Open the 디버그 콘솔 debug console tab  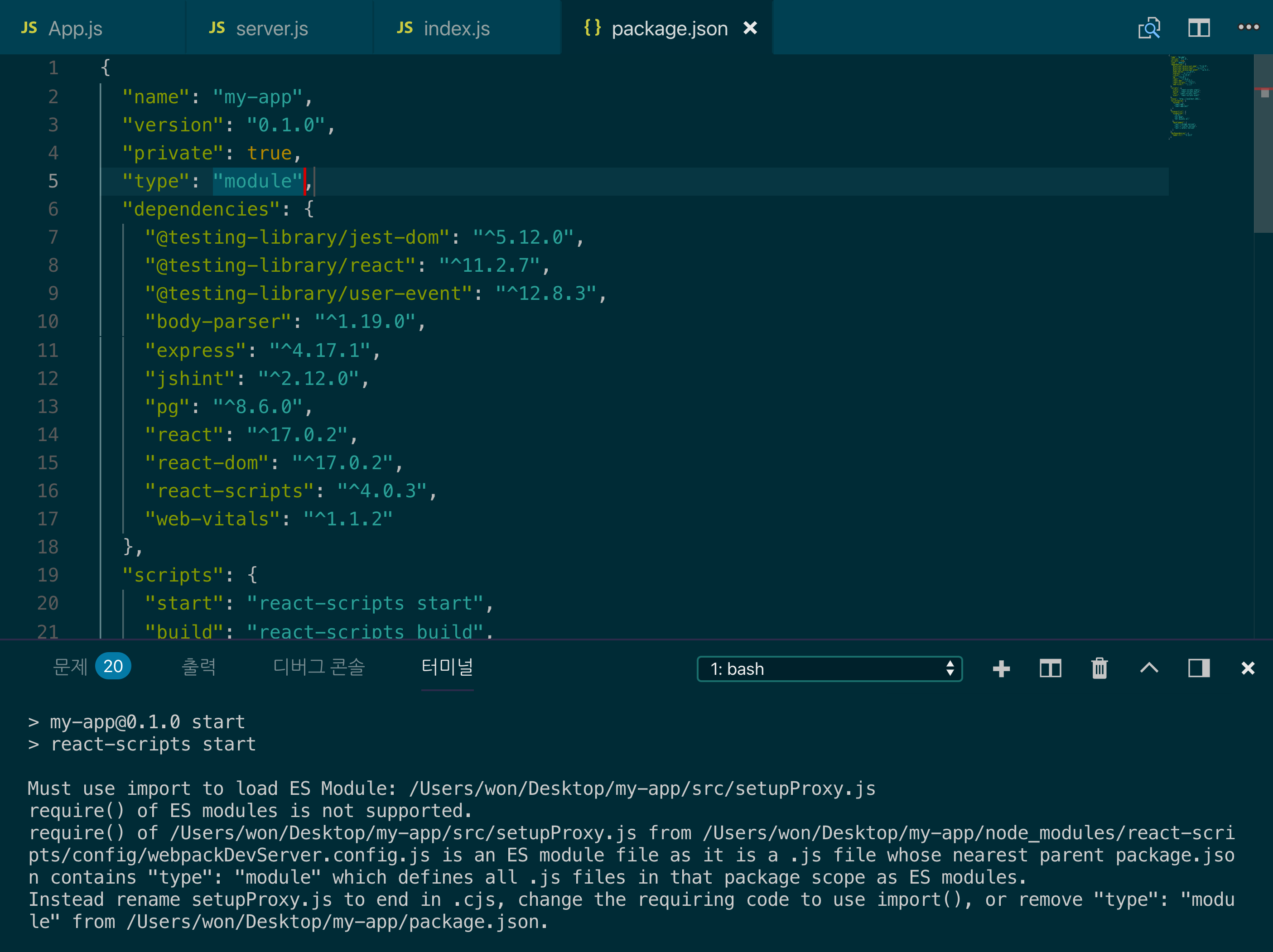tap(319, 667)
